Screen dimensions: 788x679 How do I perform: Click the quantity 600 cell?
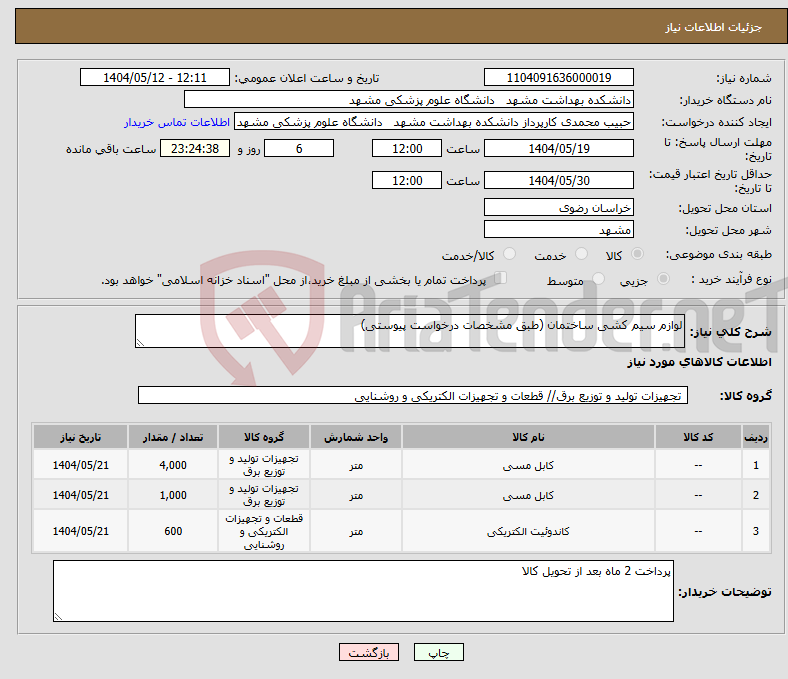pos(173,531)
